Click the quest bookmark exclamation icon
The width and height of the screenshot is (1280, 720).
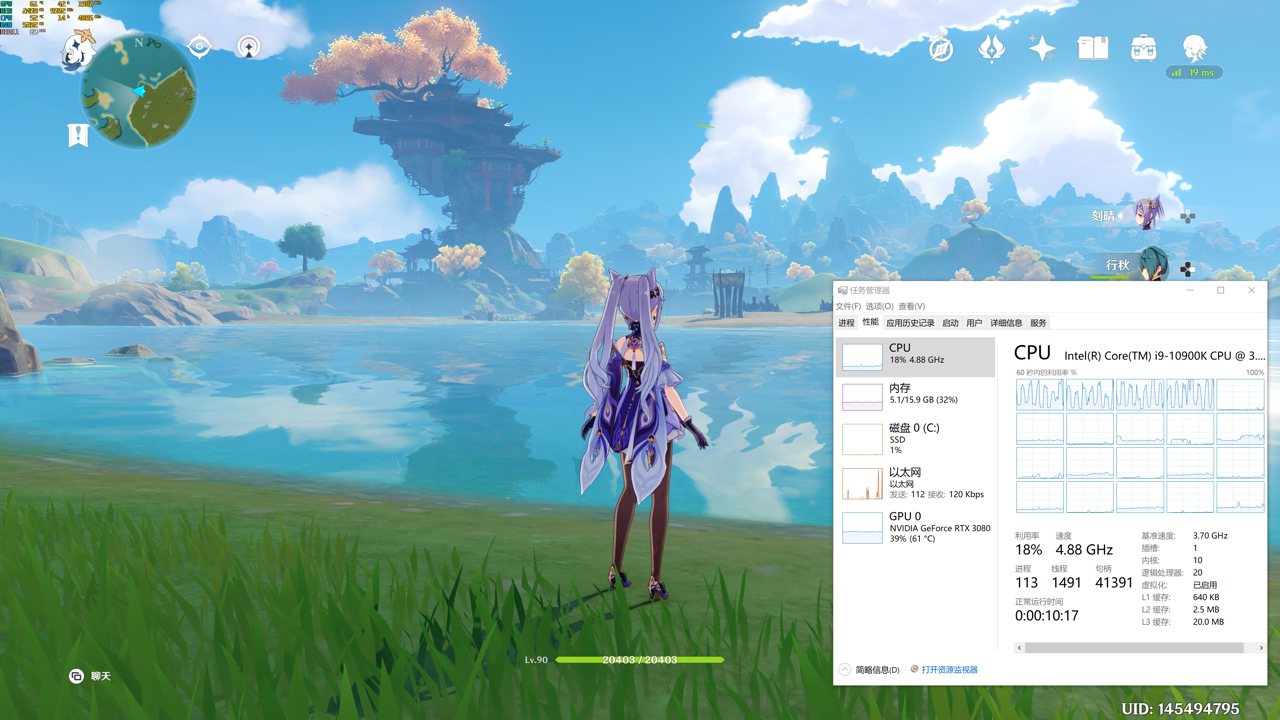point(78,135)
